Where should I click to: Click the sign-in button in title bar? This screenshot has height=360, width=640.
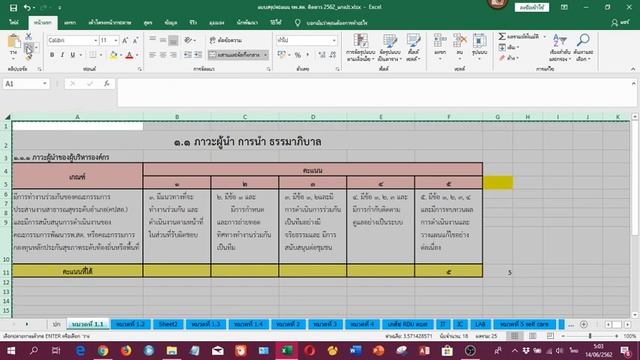[x=531, y=7]
